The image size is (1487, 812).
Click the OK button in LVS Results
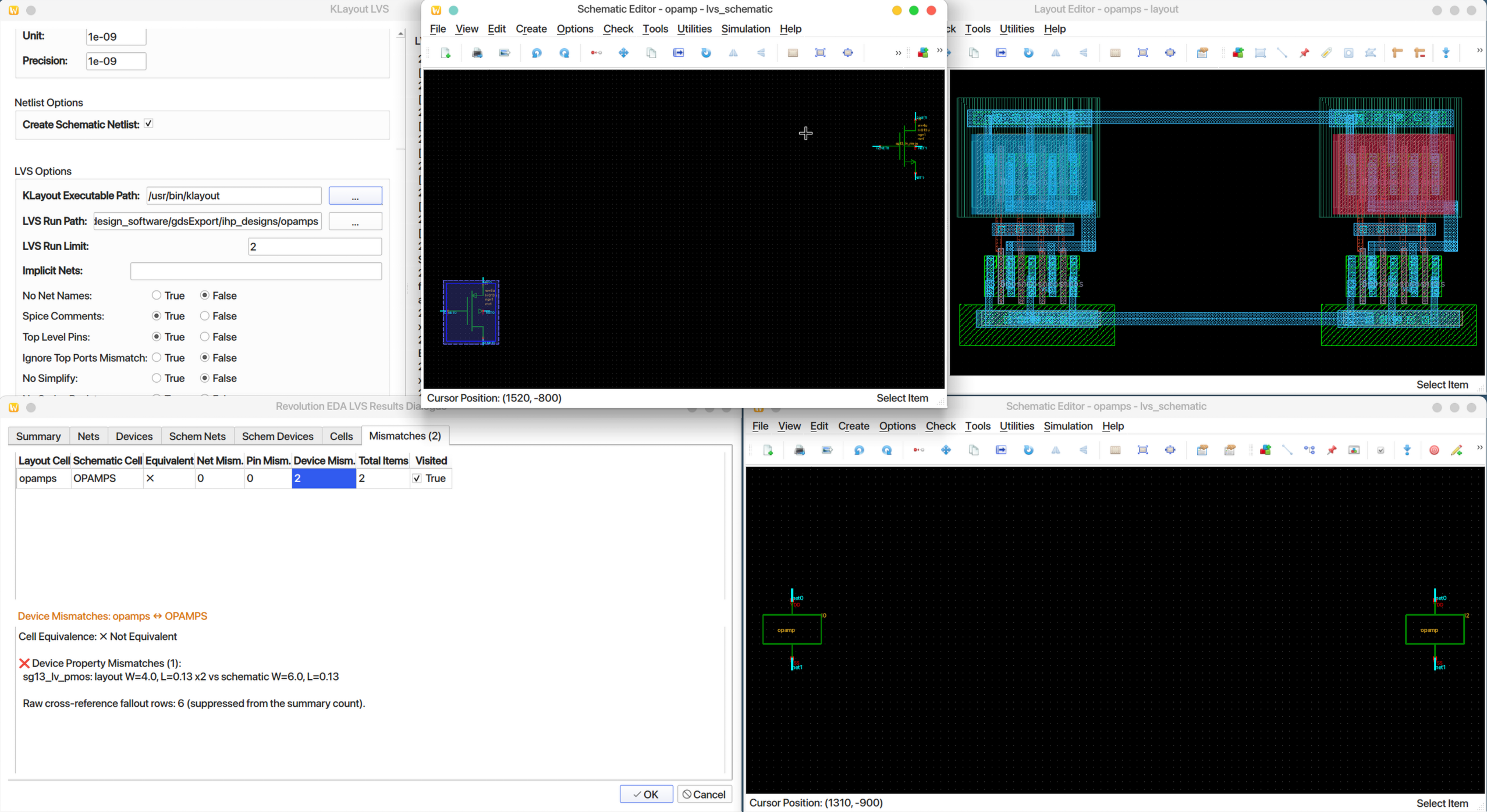[645, 794]
